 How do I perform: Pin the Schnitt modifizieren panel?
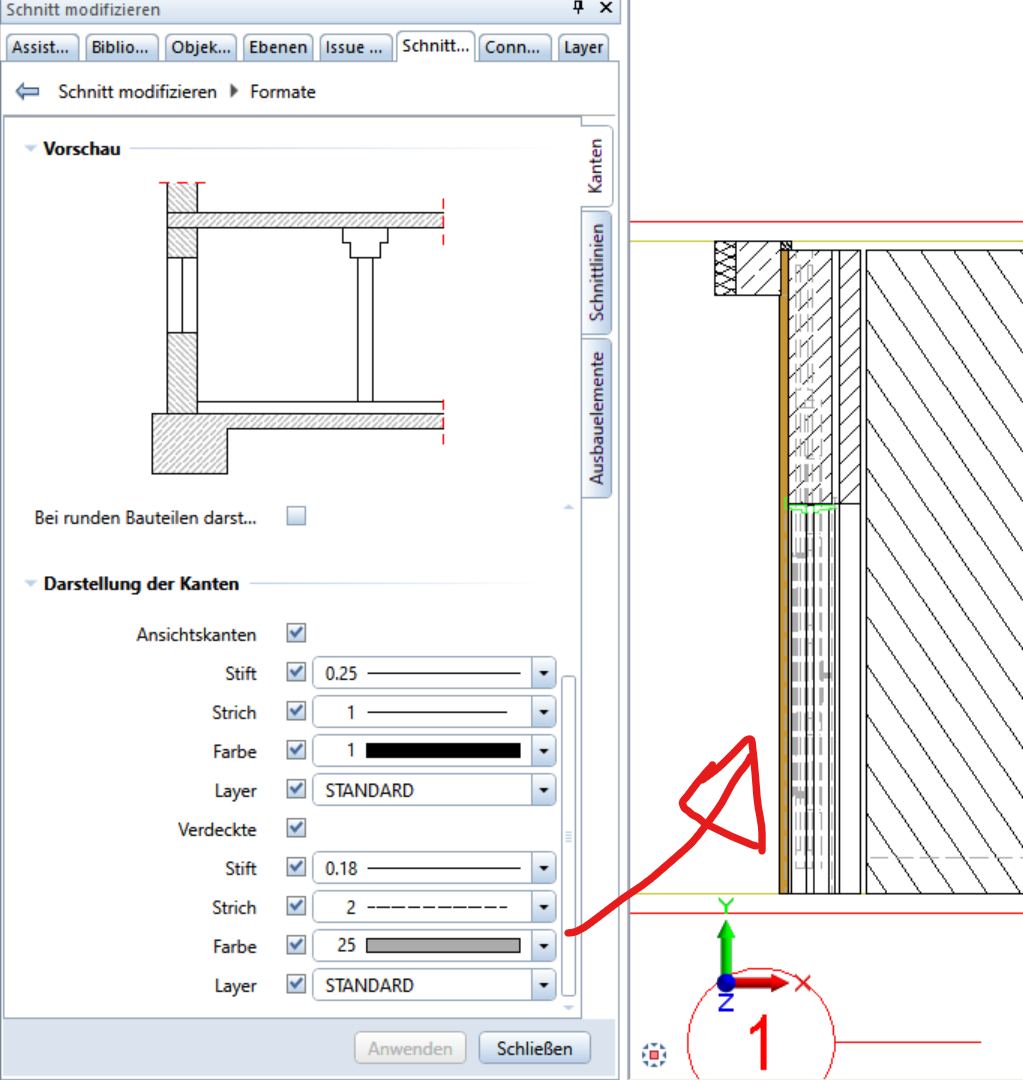[x=578, y=8]
